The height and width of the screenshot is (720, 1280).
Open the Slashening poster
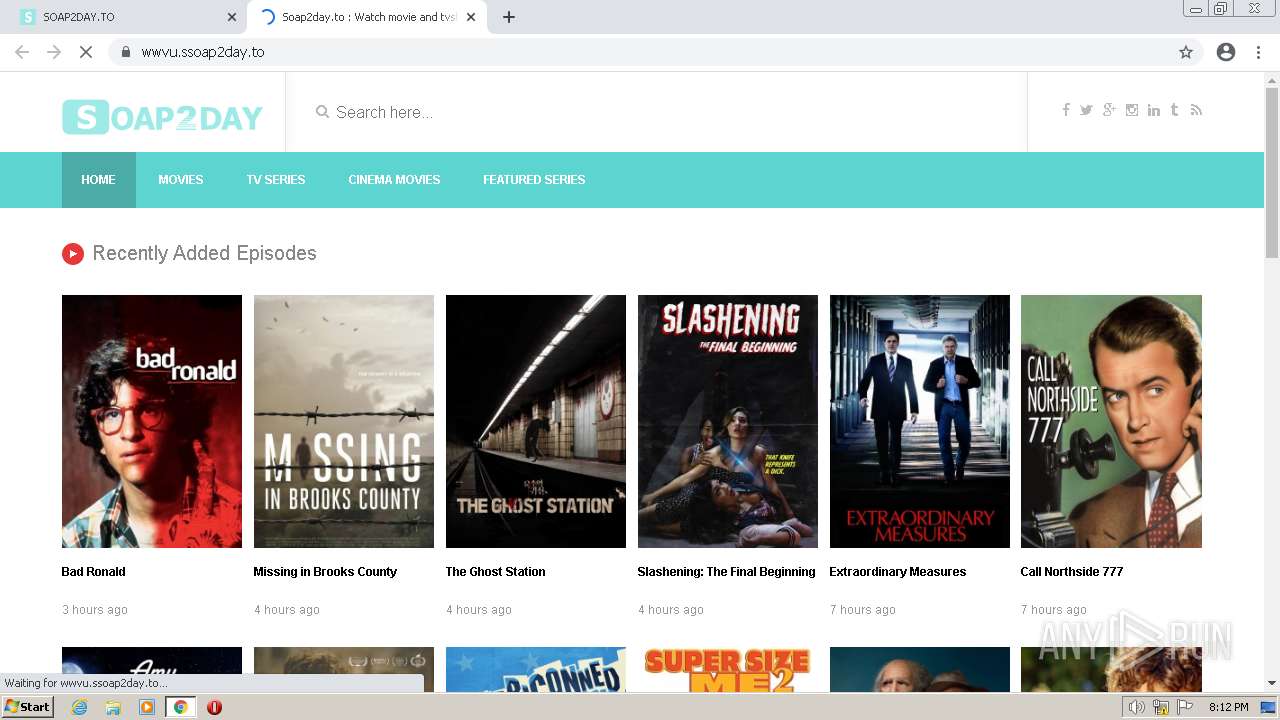pos(728,421)
